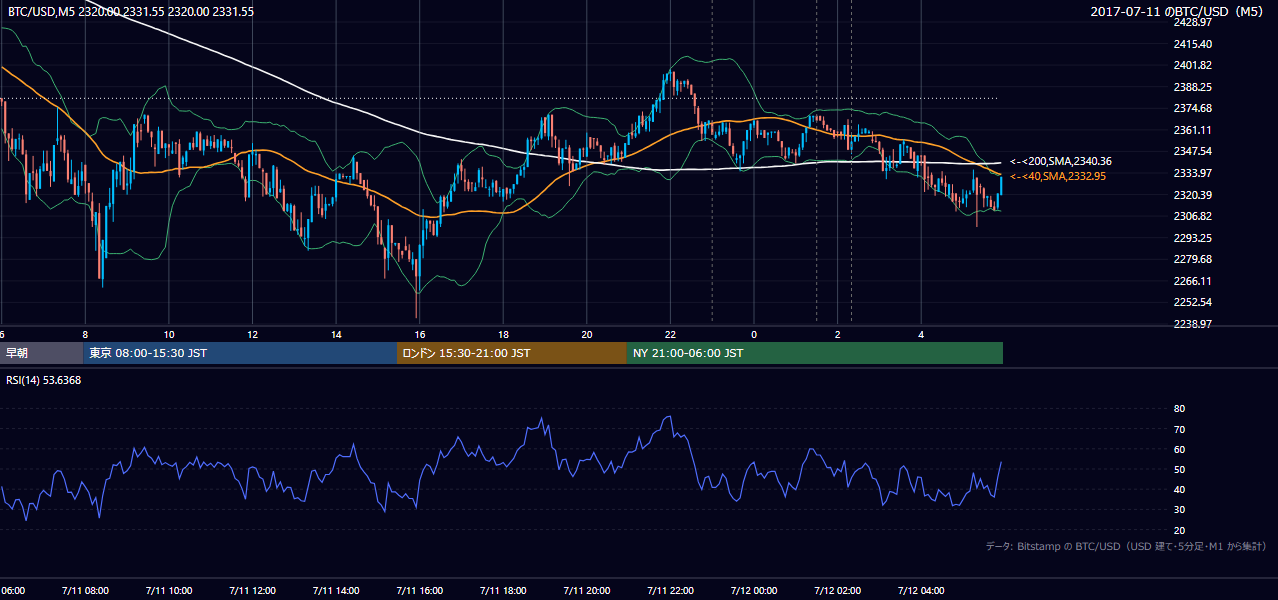The height and width of the screenshot is (600, 1278).
Task: Click the '2017-07-11 のBTC/USD（M5）' heading
Action: click(1179, 11)
